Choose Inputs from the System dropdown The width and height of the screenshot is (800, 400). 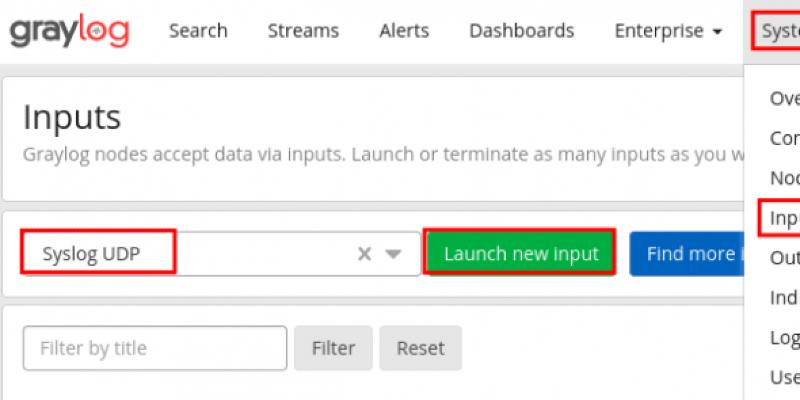[782, 218]
